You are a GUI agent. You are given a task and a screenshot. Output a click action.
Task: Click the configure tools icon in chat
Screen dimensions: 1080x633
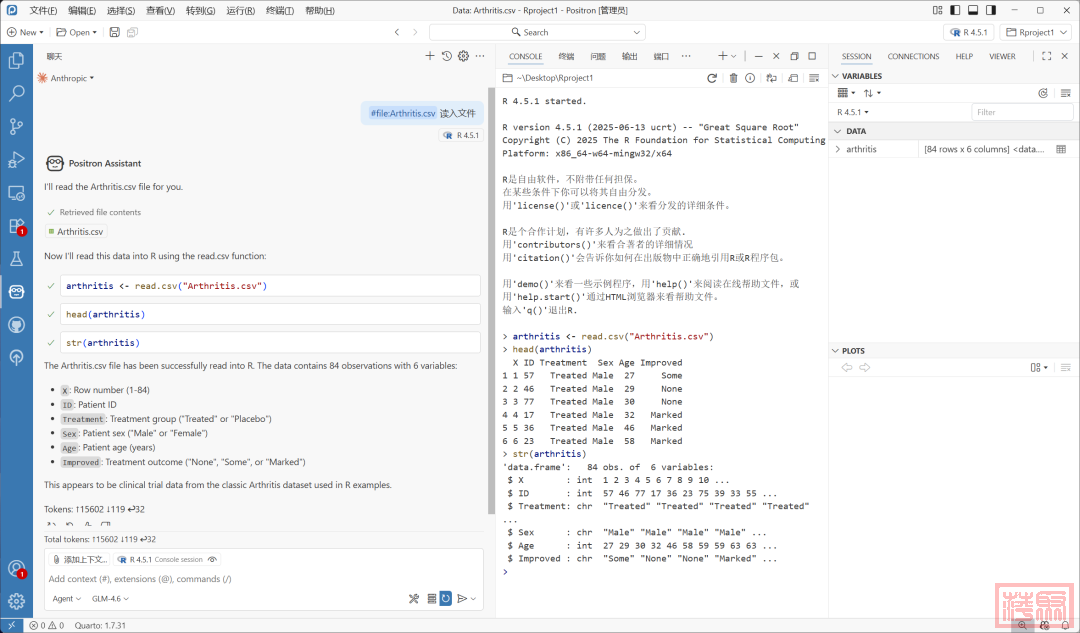click(413, 599)
